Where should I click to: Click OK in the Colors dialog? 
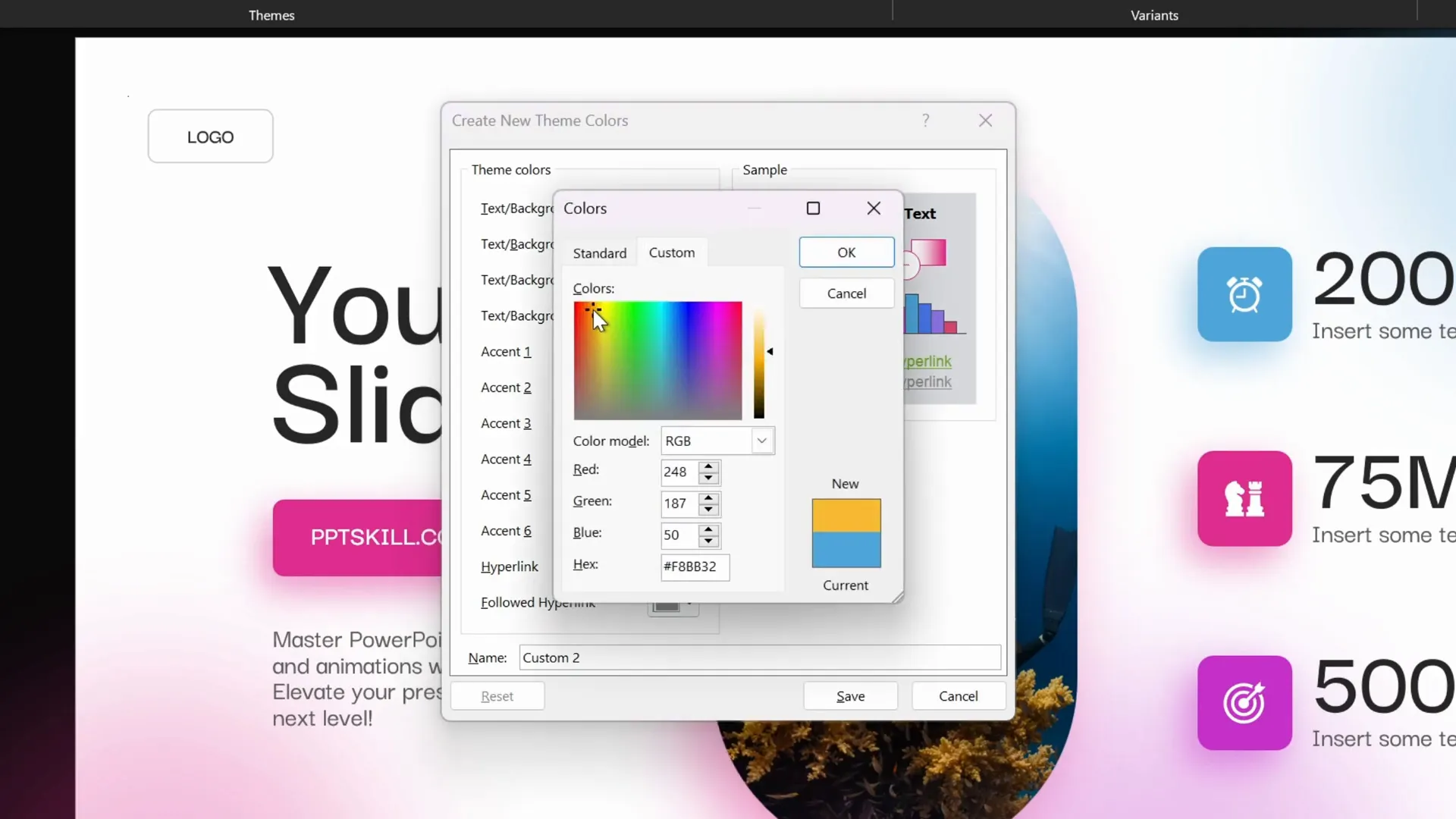(x=846, y=253)
